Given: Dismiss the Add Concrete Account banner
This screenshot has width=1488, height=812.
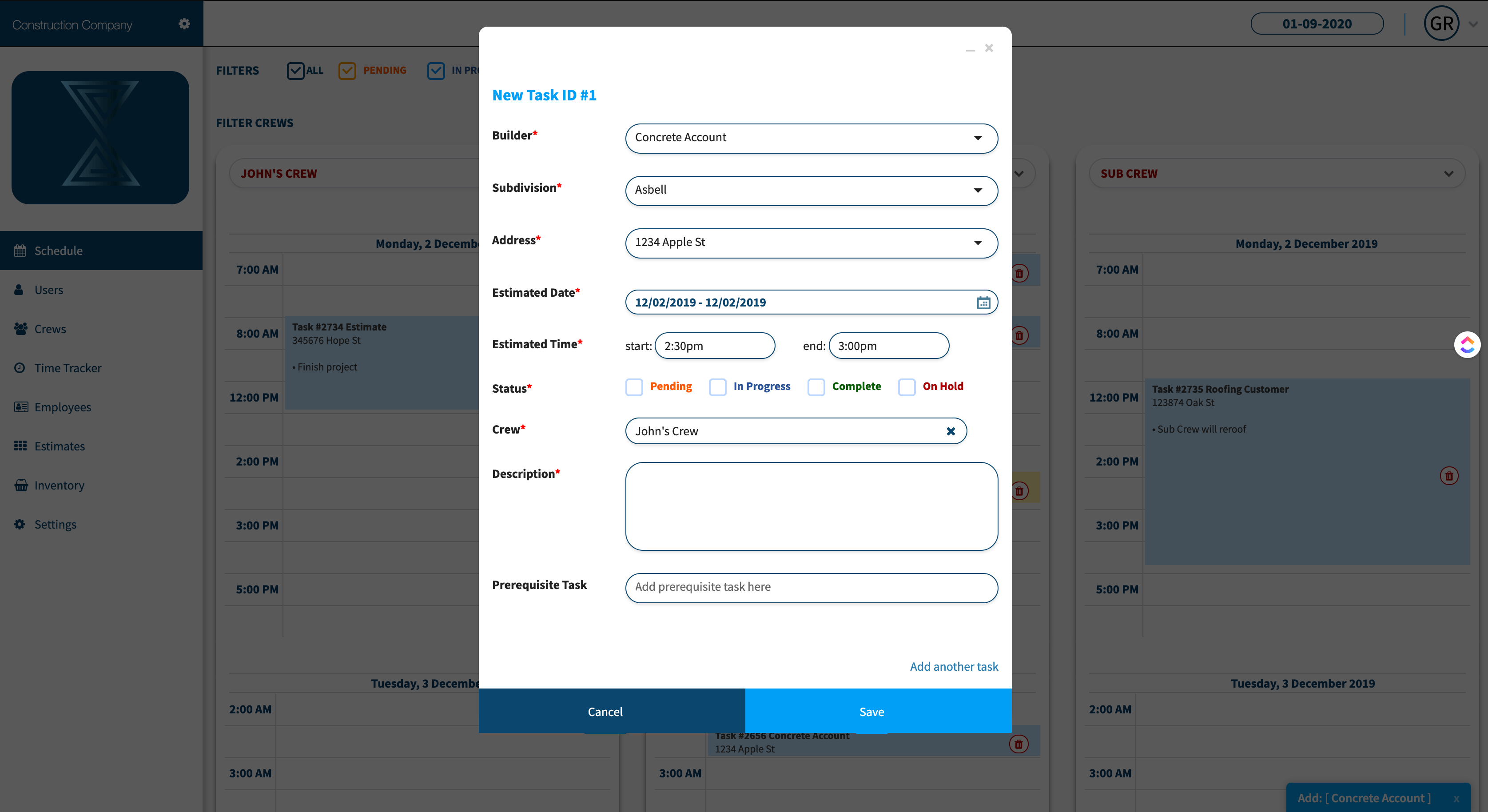Looking at the screenshot, I should pyautogui.click(x=1456, y=798).
